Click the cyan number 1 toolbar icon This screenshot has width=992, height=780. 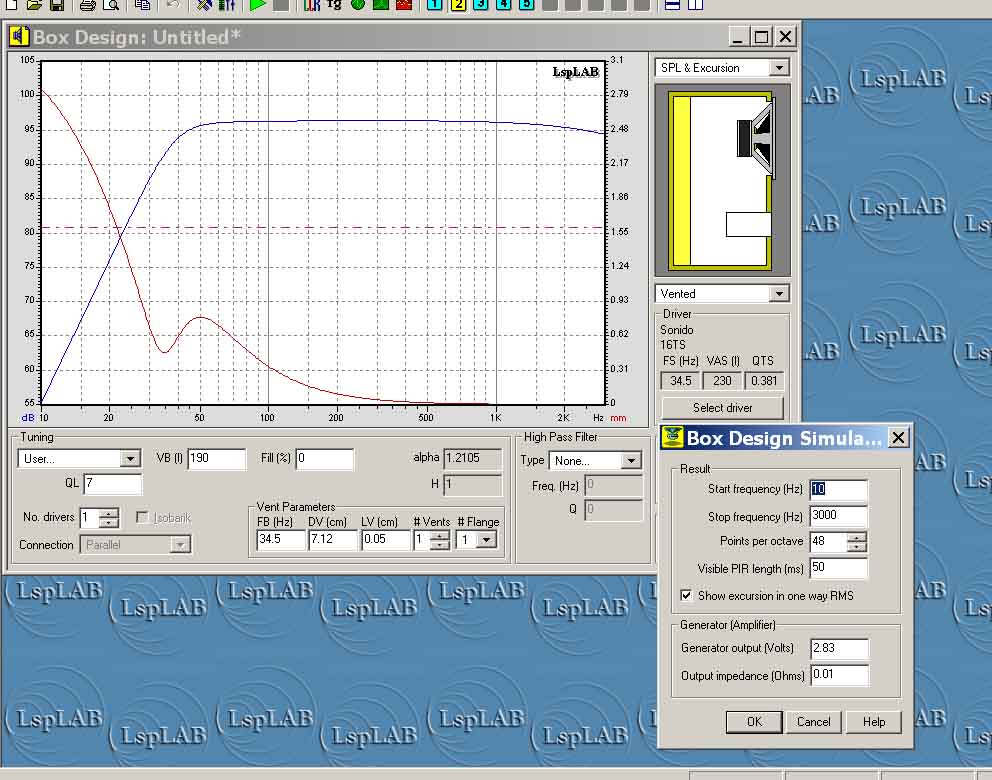[434, 5]
